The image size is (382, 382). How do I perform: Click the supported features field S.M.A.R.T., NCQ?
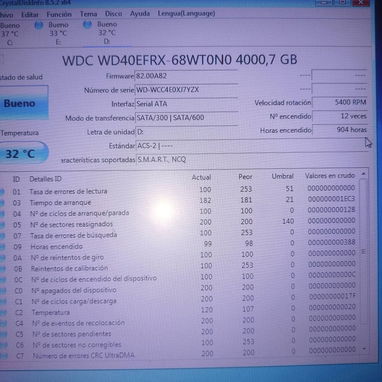click(x=251, y=159)
